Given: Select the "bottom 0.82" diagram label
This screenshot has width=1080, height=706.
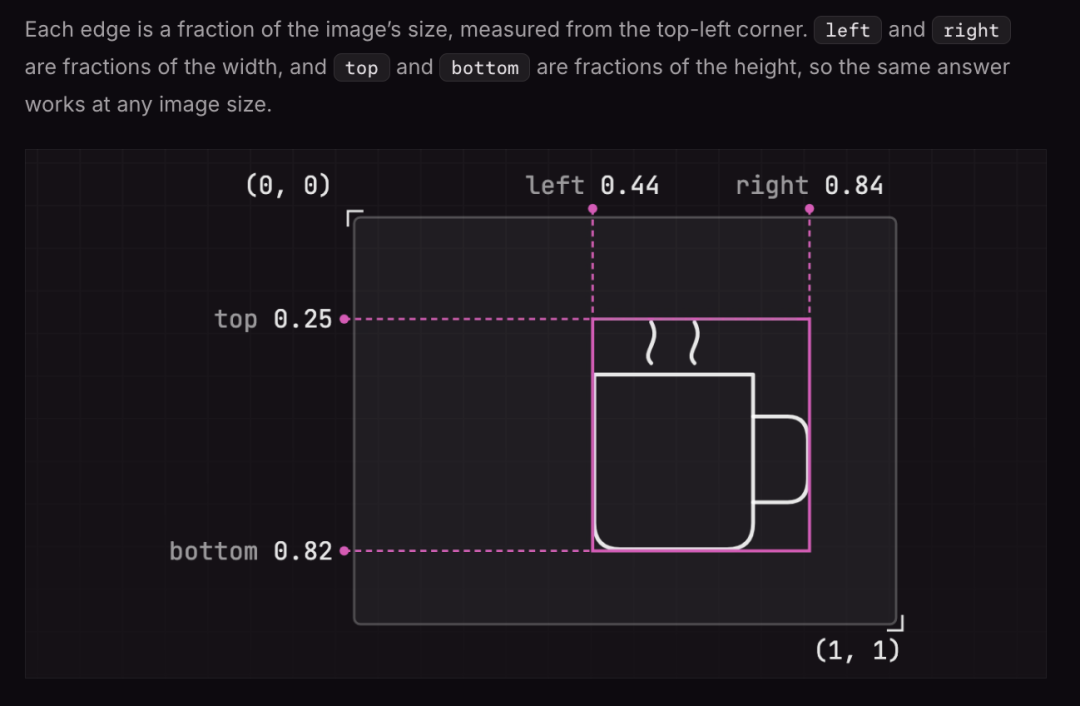Looking at the screenshot, I should tap(251, 551).
